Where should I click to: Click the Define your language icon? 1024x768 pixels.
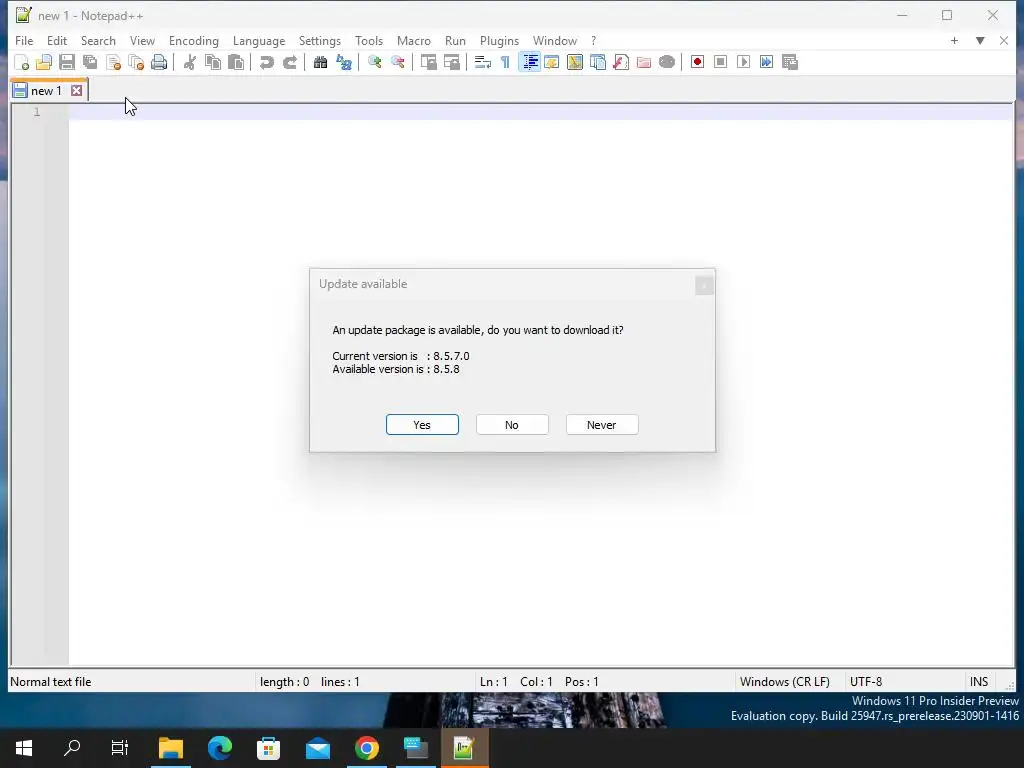click(552, 62)
